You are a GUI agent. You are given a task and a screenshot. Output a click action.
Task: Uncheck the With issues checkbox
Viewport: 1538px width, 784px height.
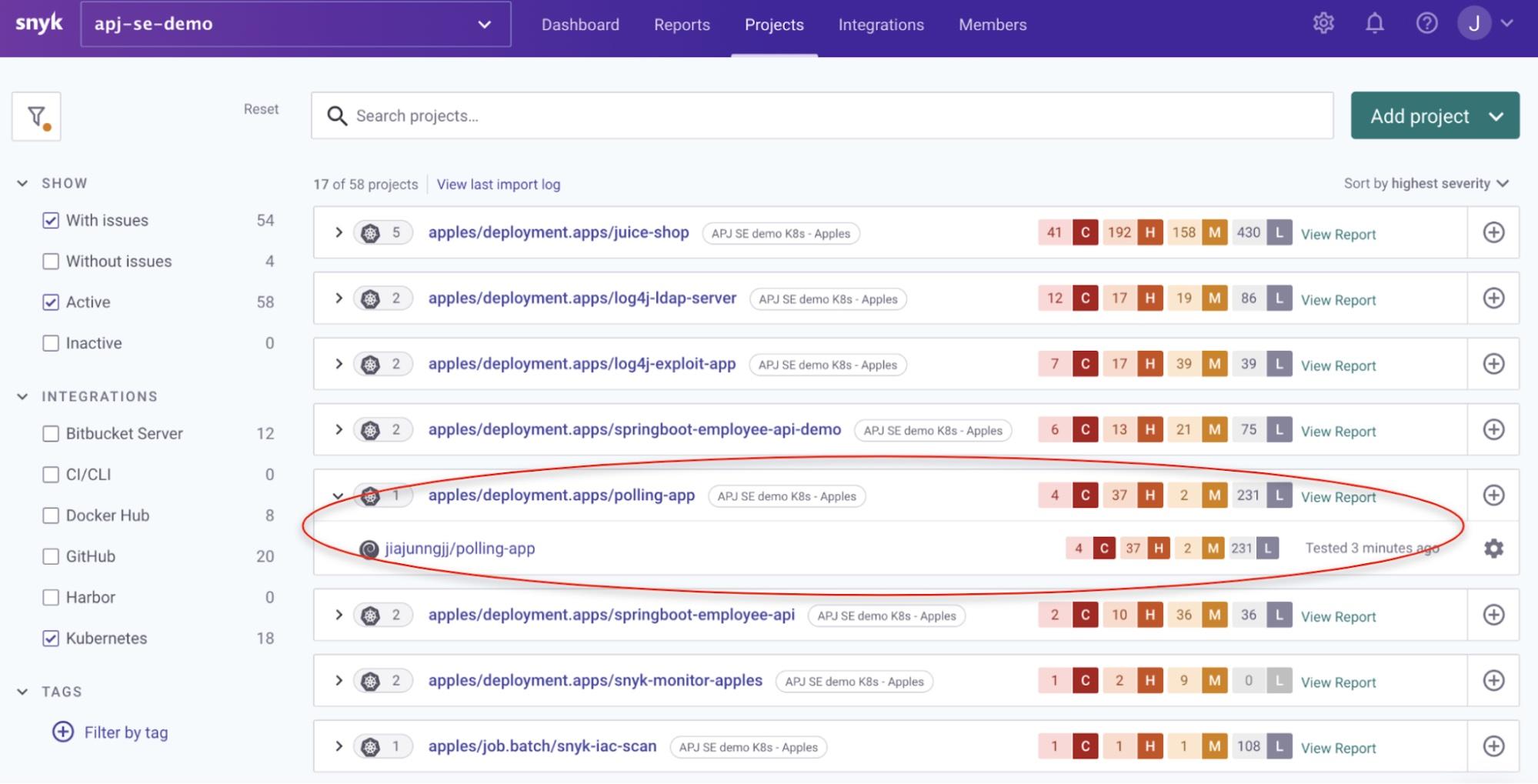click(x=51, y=220)
